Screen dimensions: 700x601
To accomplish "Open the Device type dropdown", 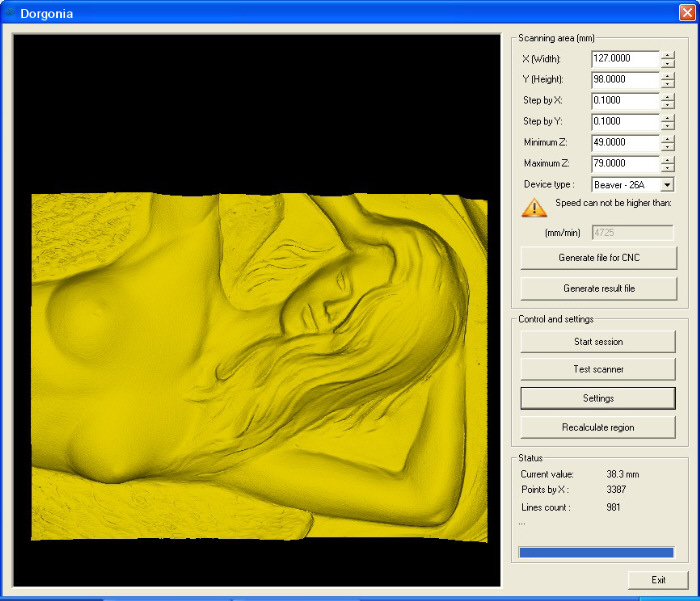I will [x=667, y=185].
